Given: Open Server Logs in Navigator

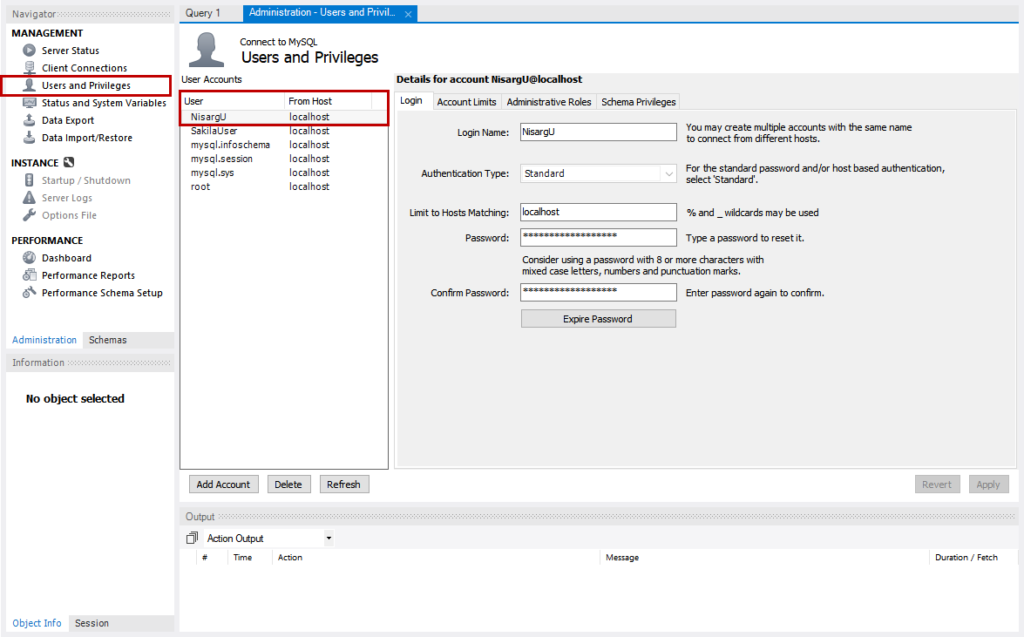Looking at the screenshot, I should (67, 197).
